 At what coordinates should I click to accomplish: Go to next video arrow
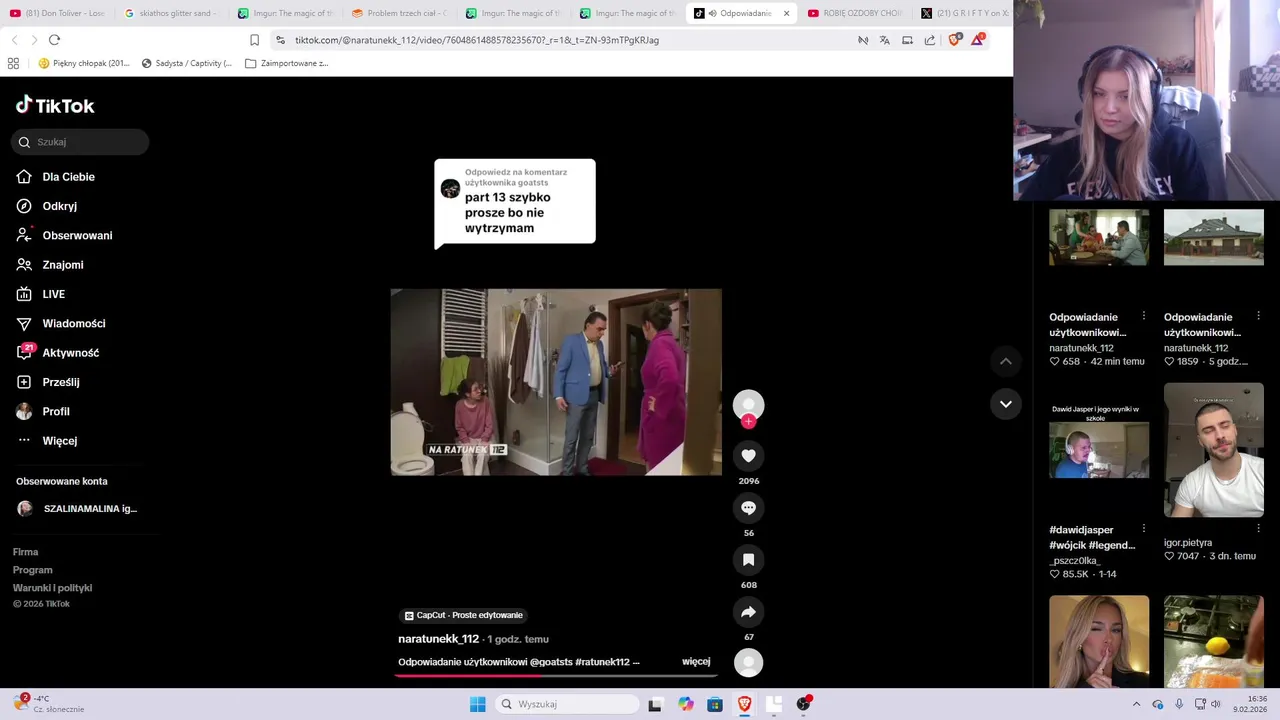pyautogui.click(x=1005, y=404)
